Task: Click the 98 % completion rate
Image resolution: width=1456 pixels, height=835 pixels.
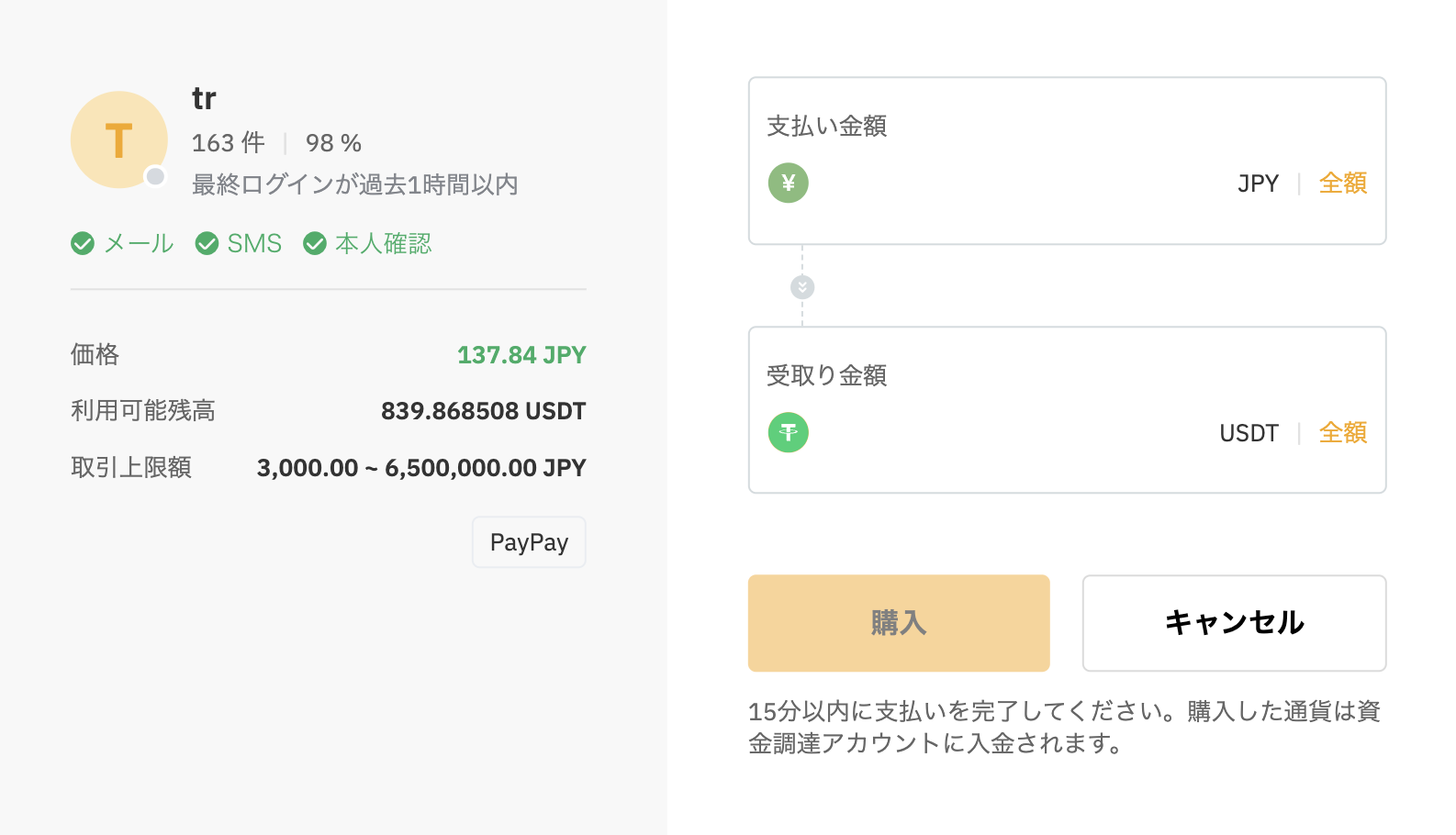Action: [333, 143]
